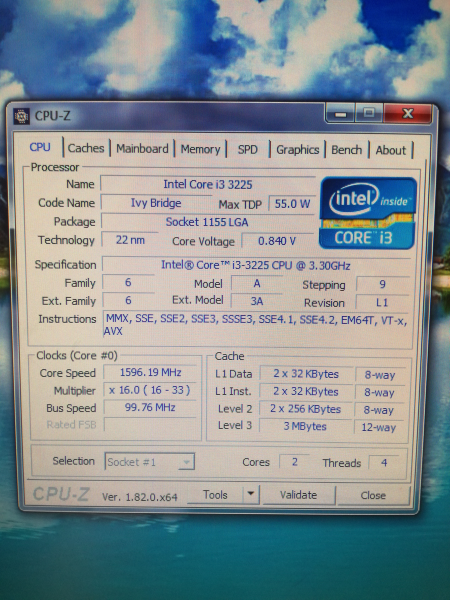Expand the Tools dropdown arrow
Viewport: 450px width, 600px height.
tap(251, 494)
